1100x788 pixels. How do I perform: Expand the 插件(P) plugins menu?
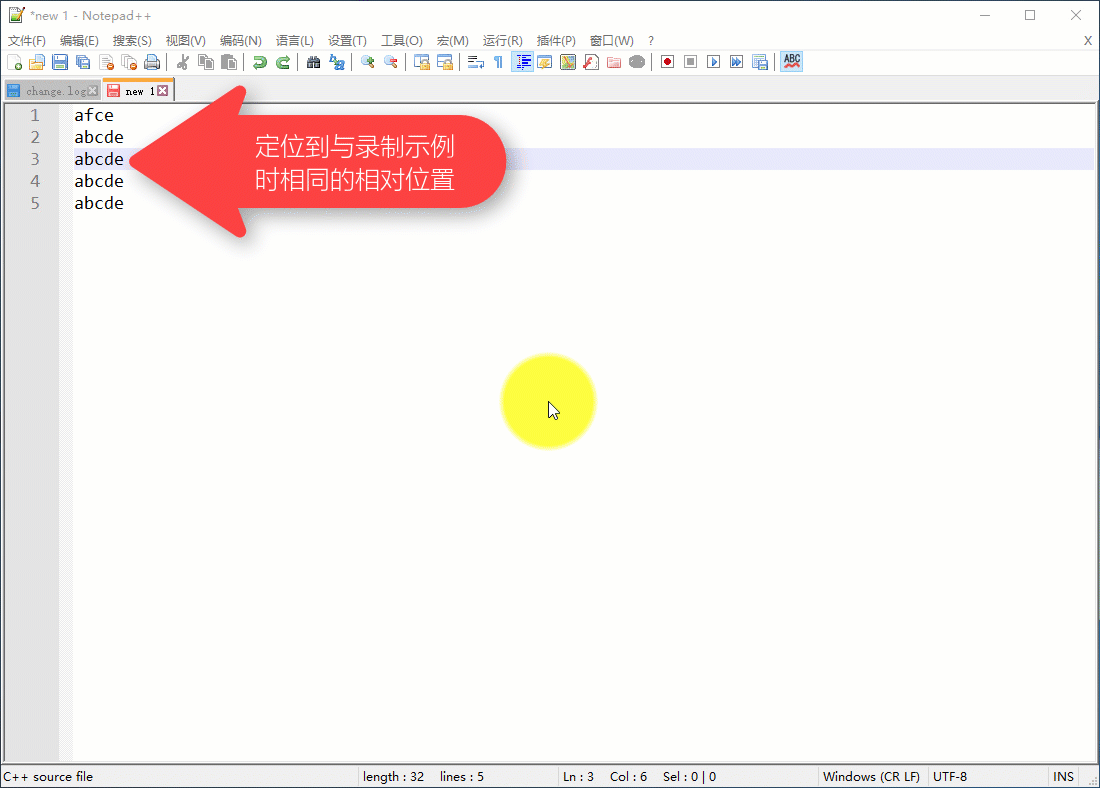click(556, 41)
